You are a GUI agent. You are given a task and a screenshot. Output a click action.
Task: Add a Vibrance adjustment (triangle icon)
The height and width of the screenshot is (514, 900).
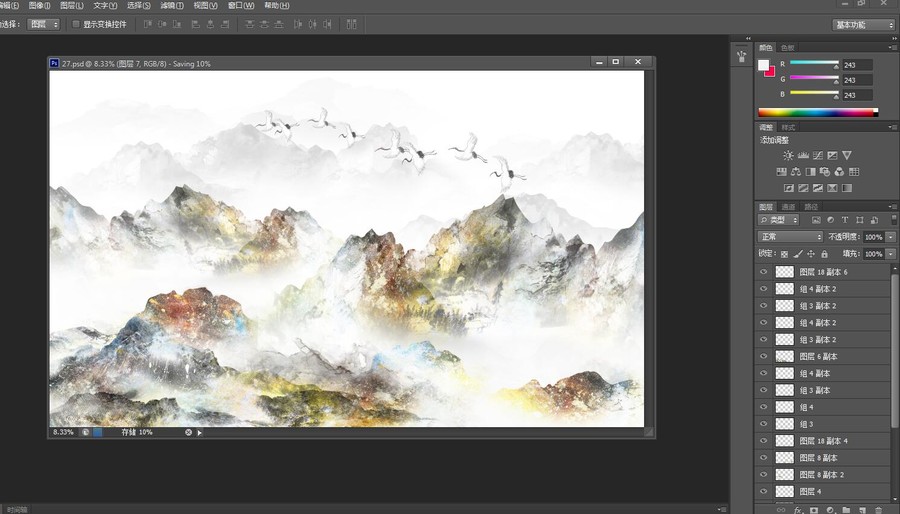point(847,155)
